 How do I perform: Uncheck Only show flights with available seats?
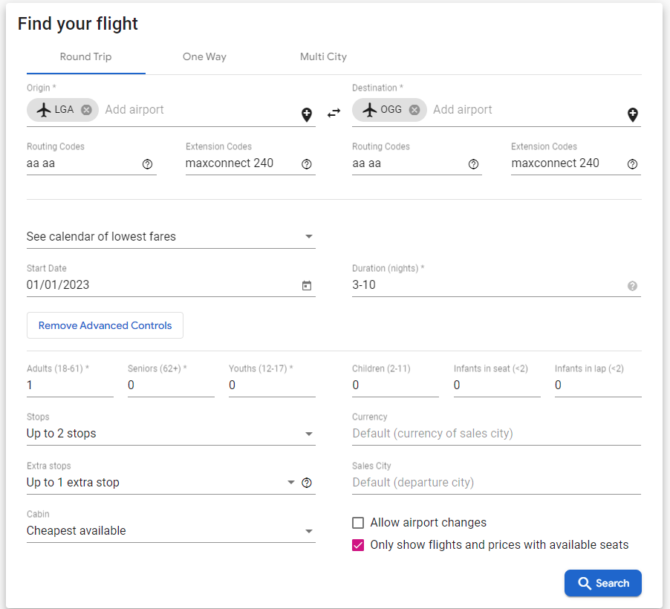[x=358, y=545]
